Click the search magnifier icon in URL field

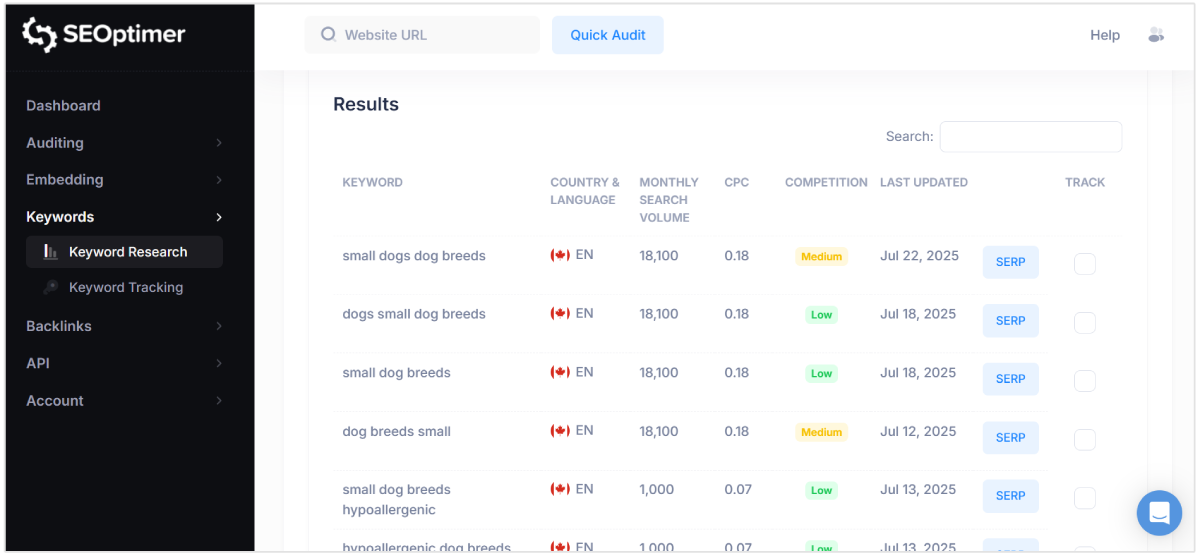pos(328,35)
